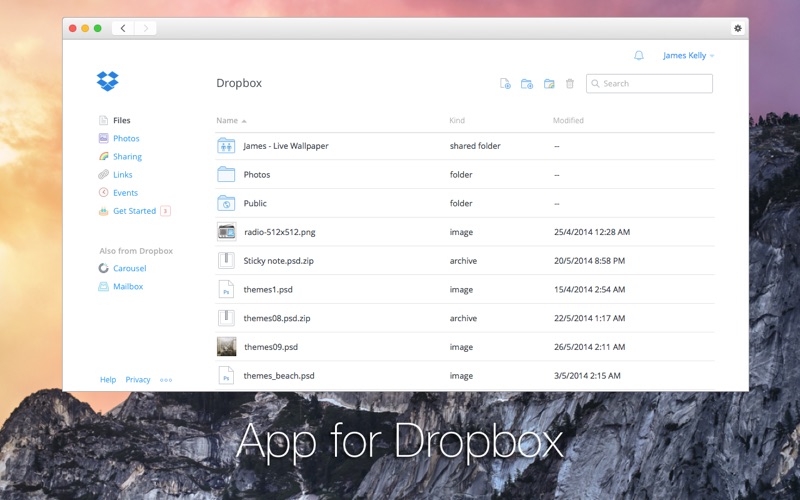Image resolution: width=800 pixels, height=500 pixels.
Task: Click the Public folder icon
Action: coord(226,203)
